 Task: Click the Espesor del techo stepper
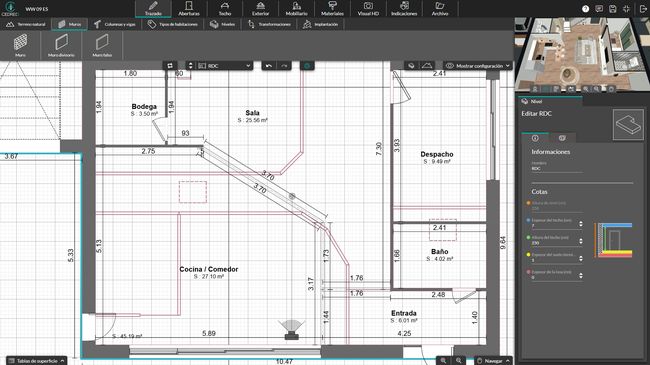[x=580, y=224]
